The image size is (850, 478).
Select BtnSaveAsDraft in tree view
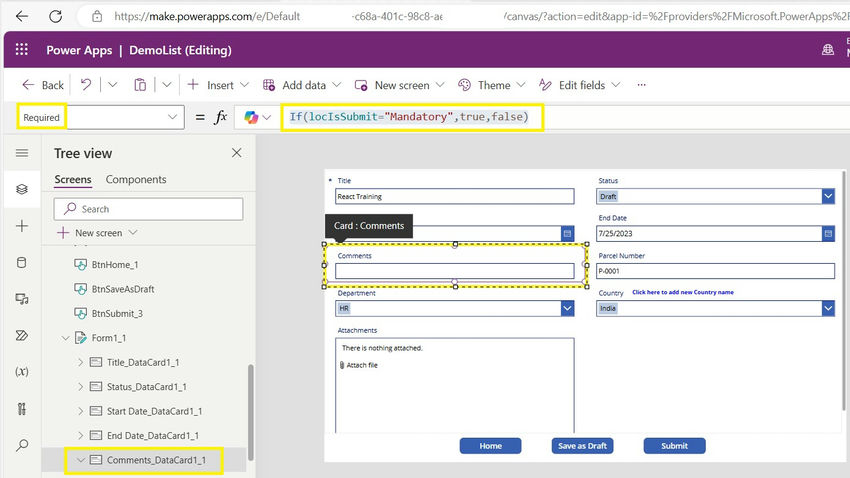(x=123, y=289)
